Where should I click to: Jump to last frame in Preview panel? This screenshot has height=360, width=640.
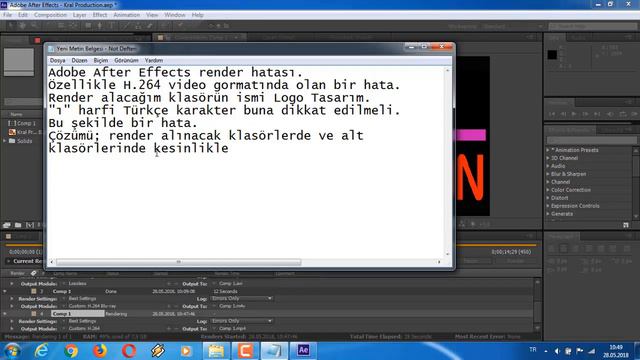(597, 114)
